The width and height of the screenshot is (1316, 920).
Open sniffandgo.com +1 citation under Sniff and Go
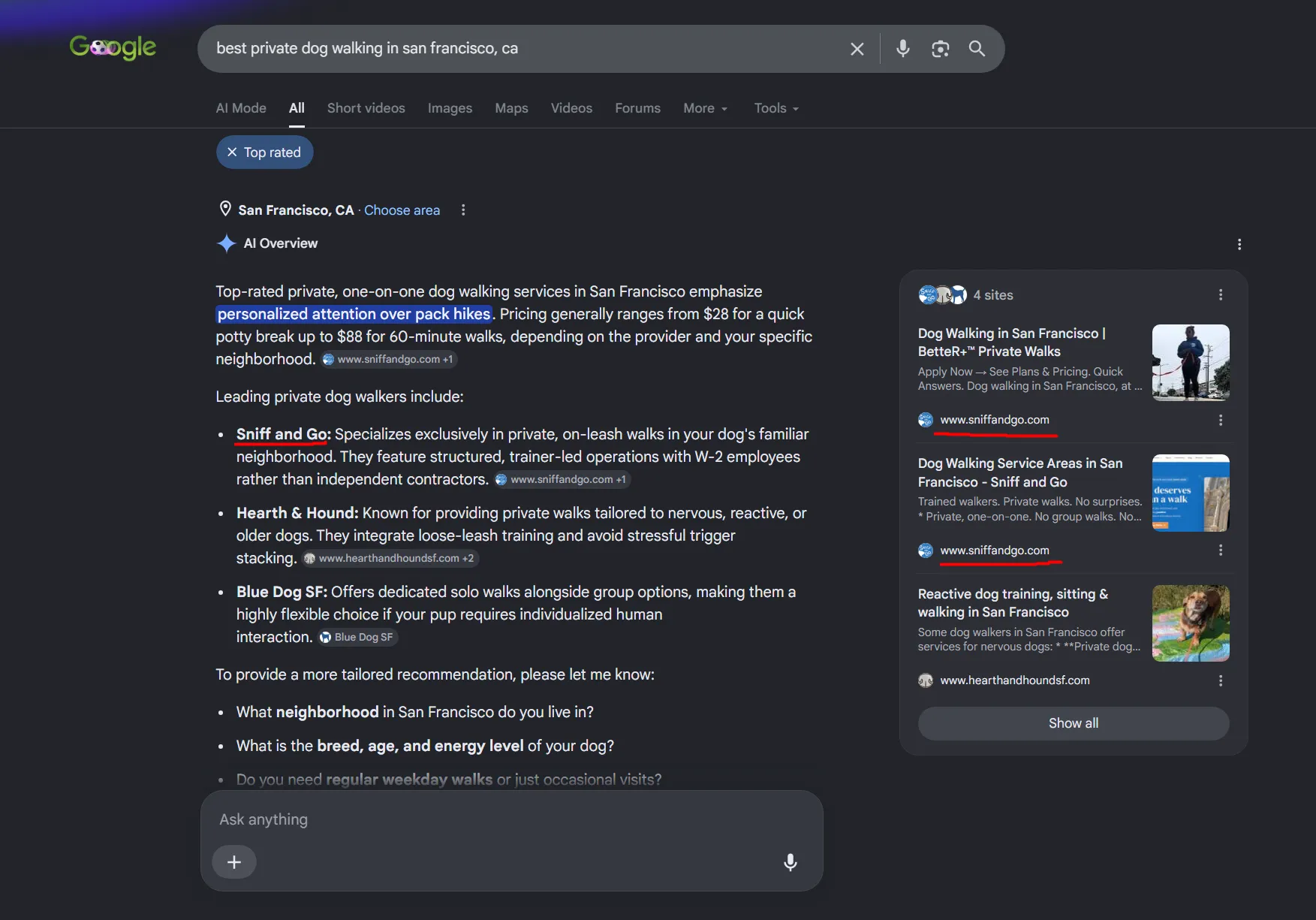pyautogui.click(x=562, y=480)
